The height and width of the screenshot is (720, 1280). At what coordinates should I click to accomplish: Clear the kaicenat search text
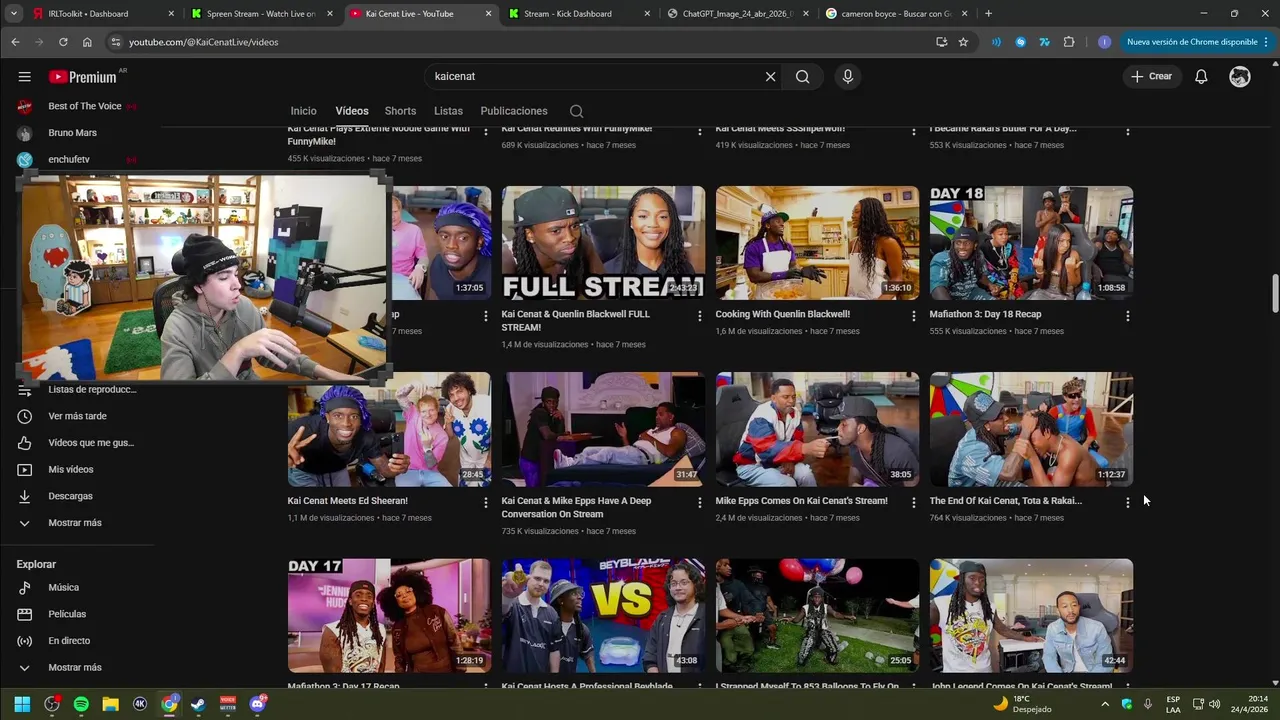(x=770, y=76)
